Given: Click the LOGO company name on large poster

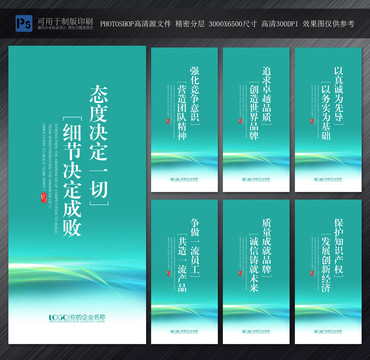Looking at the screenshot, I should coord(77,318).
